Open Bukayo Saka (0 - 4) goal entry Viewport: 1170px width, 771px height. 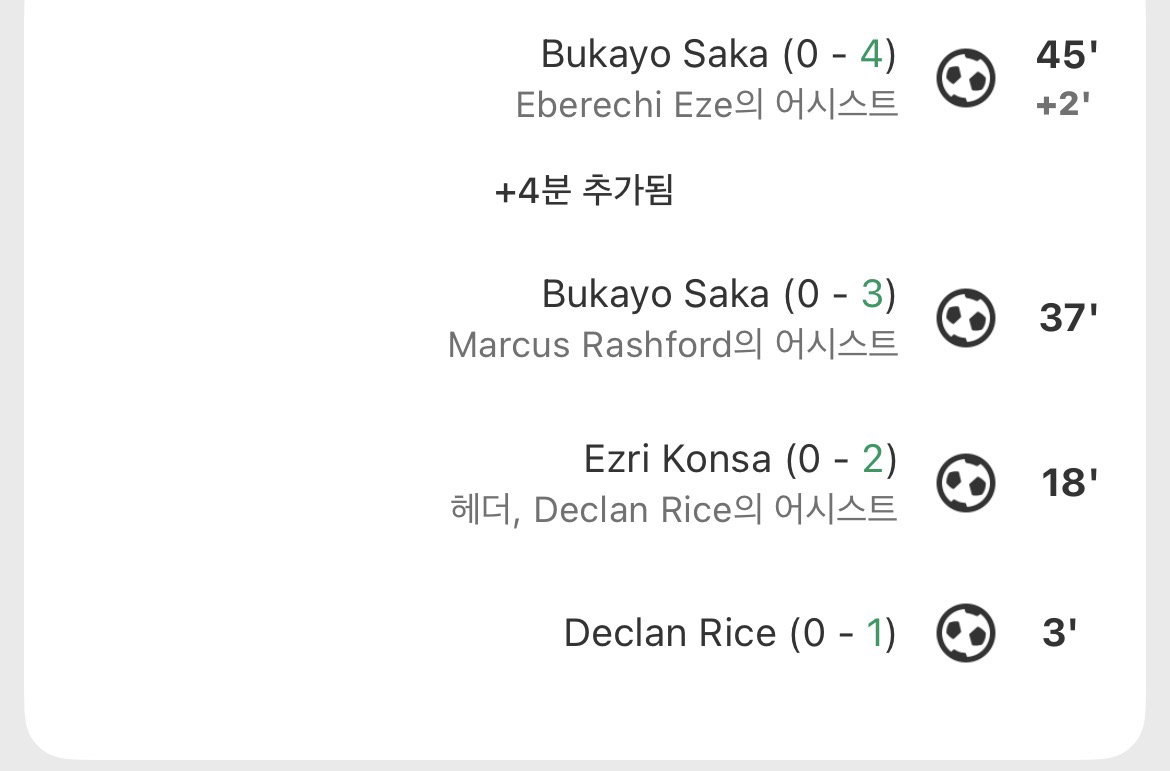pyautogui.click(x=719, y=54)
